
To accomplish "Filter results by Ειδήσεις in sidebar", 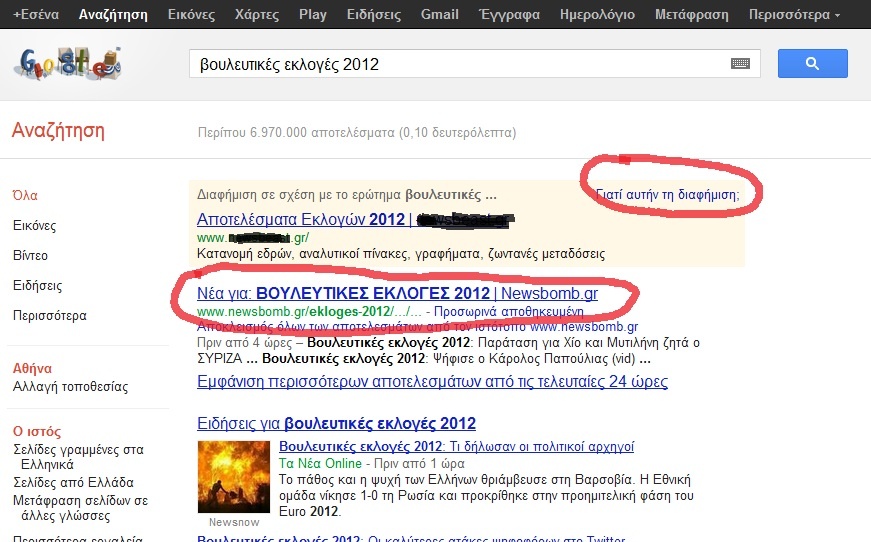I will [37, 286].
